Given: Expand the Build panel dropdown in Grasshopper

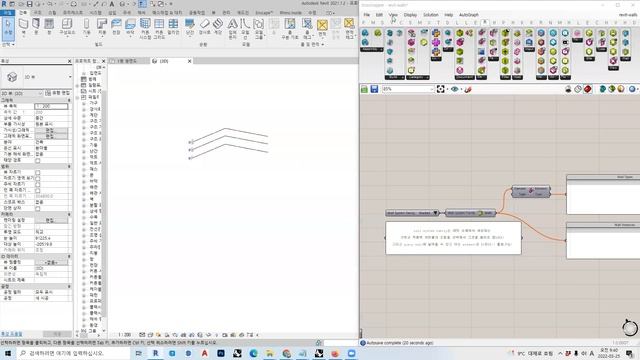Looking at the screenshot, I should click(x=396, y=77).
